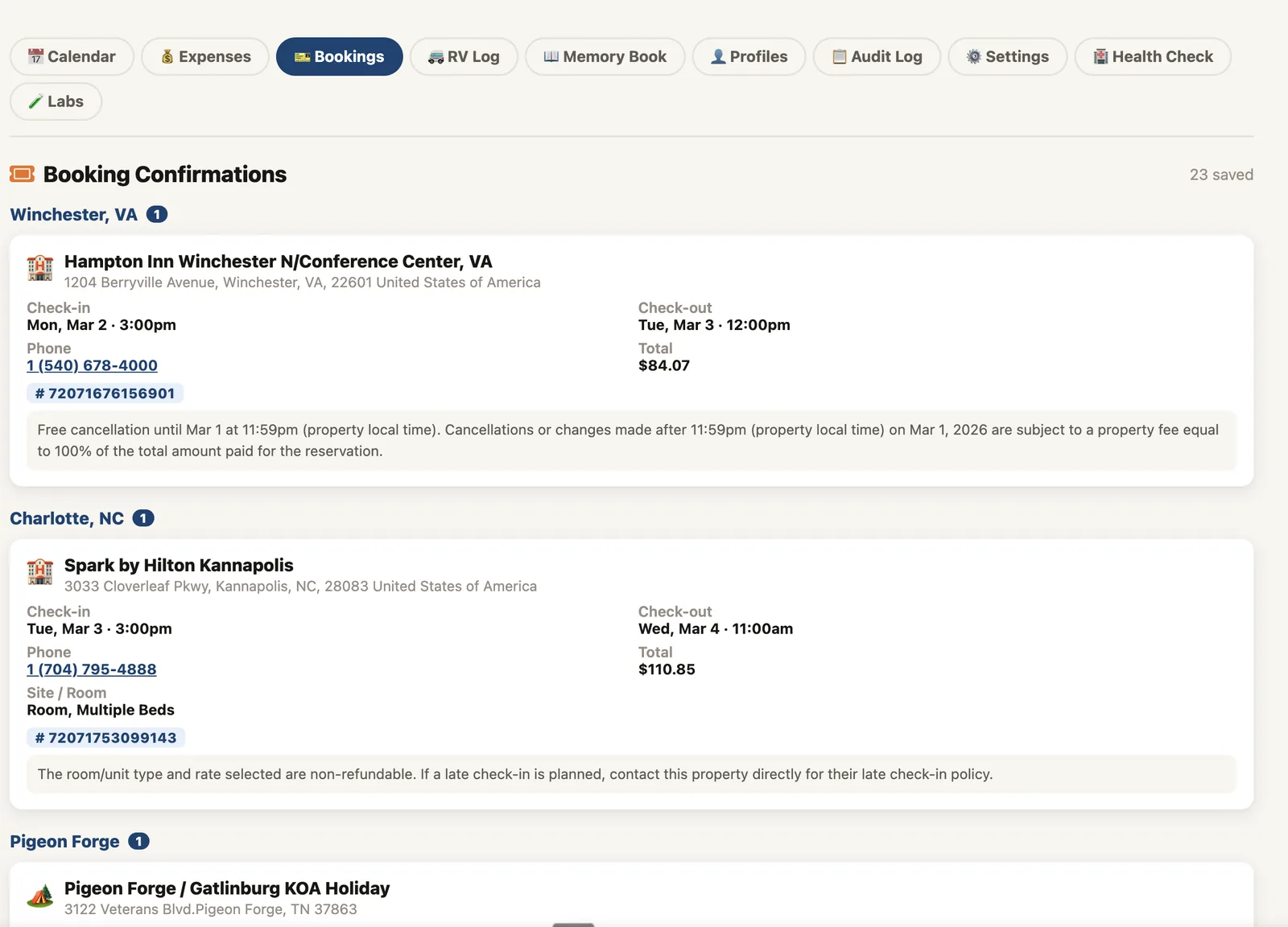Image resolution: width=1288 pixels, height=927 pixels.
Task: Click the Spark by Hilton Kannapolis title
Action: (179, 565)
